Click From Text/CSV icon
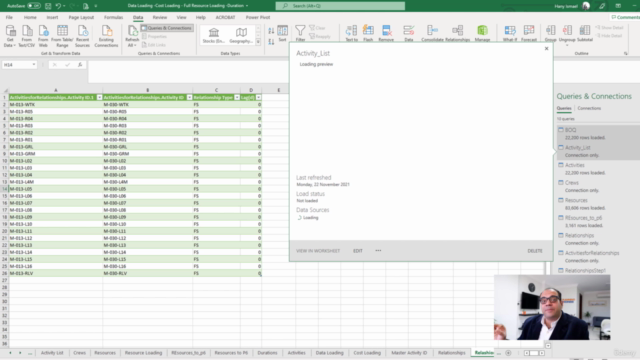The image size is (640, 360). [x=27, y=36]
